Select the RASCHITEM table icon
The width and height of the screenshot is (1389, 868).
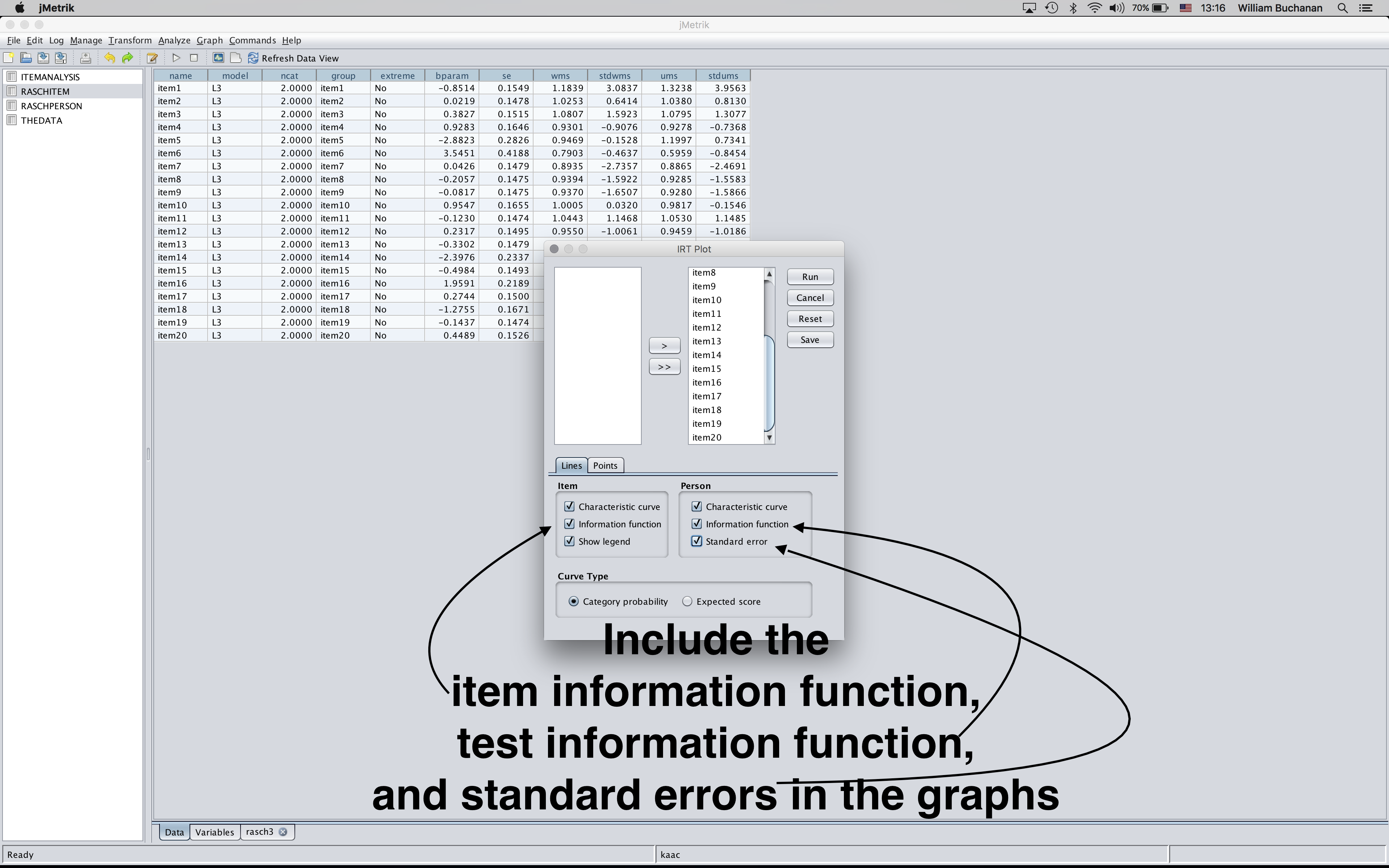[12, 91]
